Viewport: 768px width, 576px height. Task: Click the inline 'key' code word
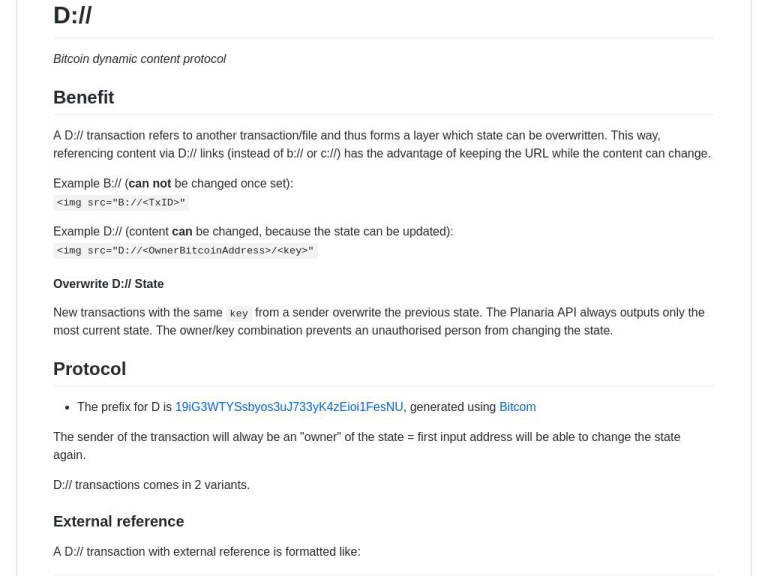(238, 313)
